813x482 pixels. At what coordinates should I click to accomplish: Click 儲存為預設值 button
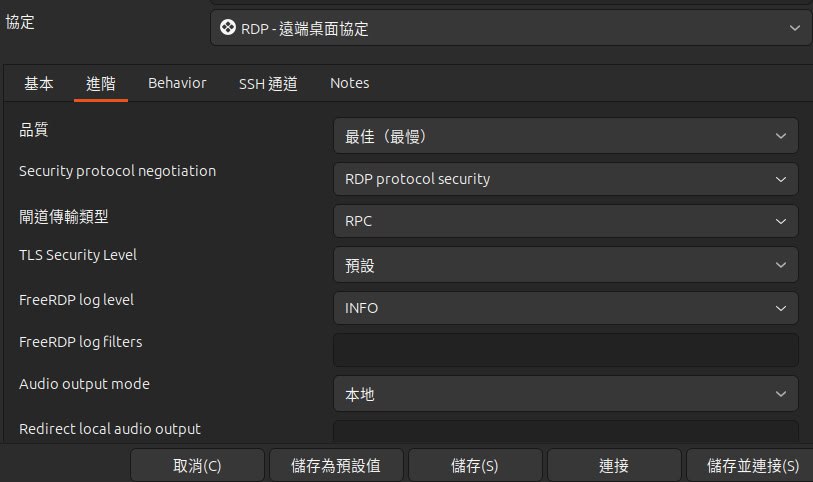pyautogui.click(x=336, y=466)
